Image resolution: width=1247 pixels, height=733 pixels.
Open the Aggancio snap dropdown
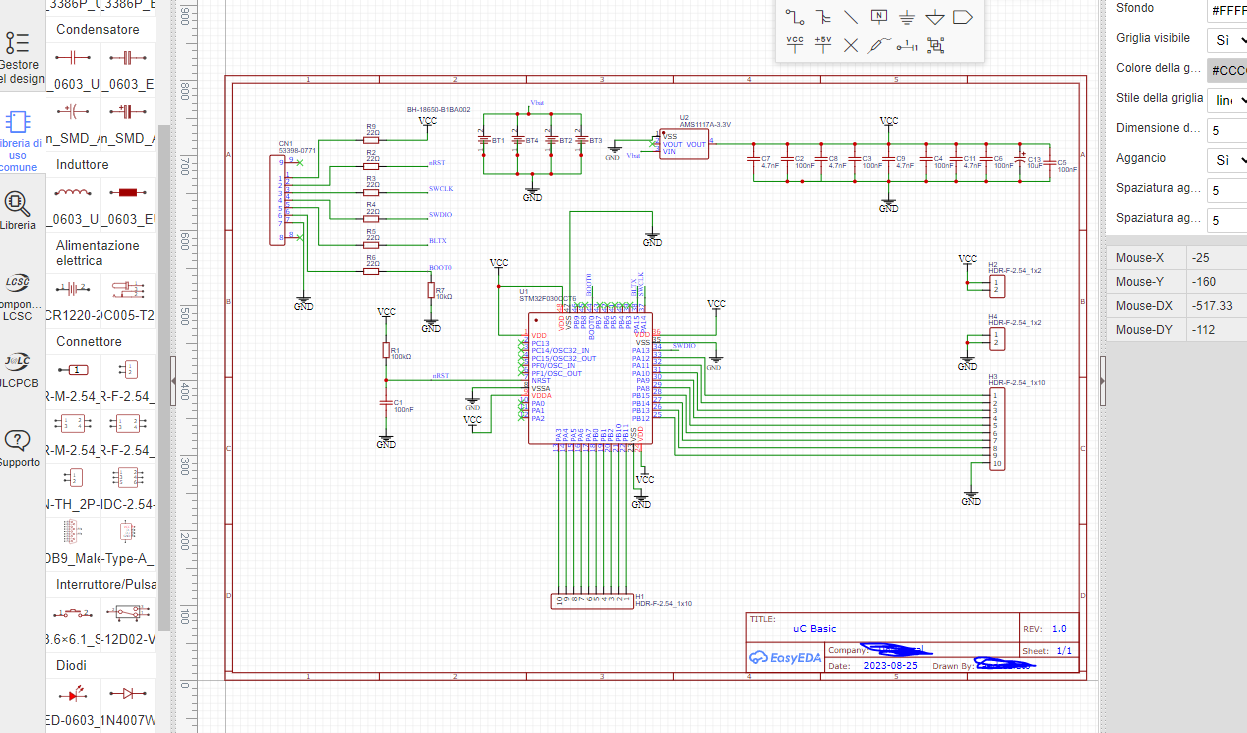[1228, 160]
